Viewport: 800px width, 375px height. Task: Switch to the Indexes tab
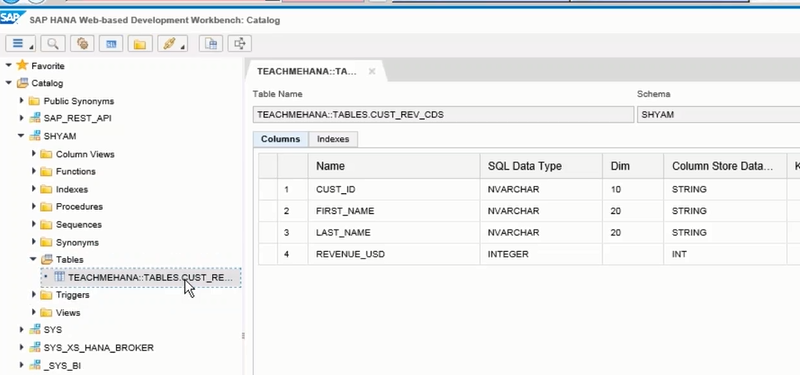(x=333, y=139)
